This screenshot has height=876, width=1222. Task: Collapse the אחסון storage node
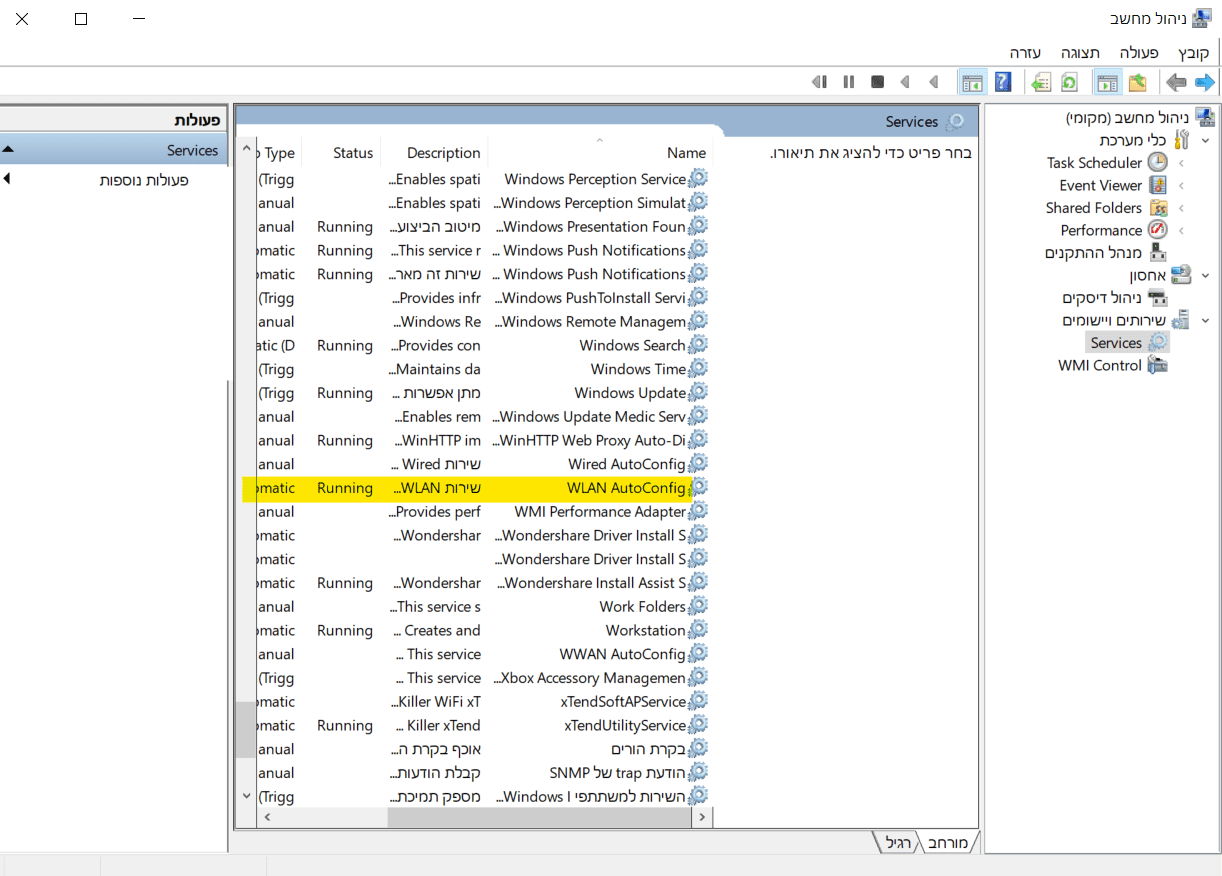click(1205, 276)
